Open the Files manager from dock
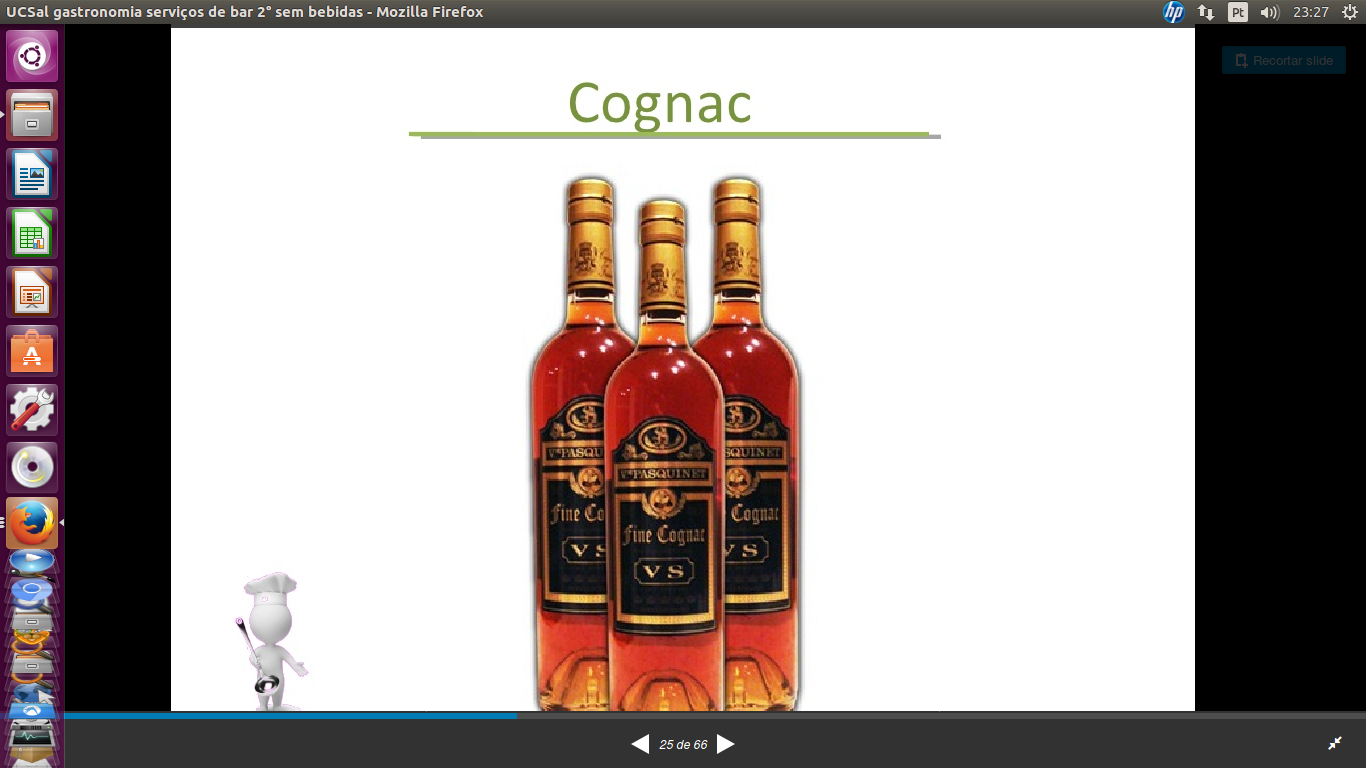Viewport: 1366px width, 768px height. point(32,115)
